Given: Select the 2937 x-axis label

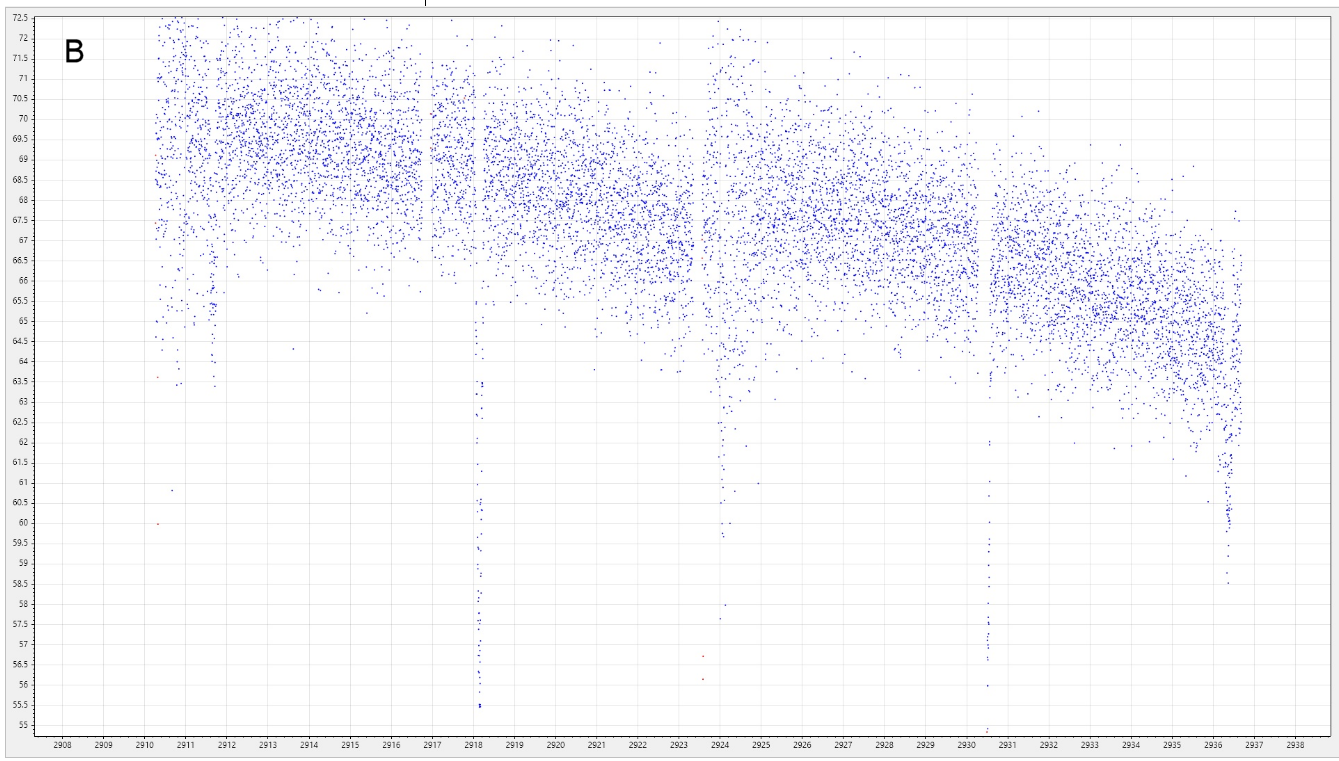Looking at the screenshot, I should (1254, 745).
